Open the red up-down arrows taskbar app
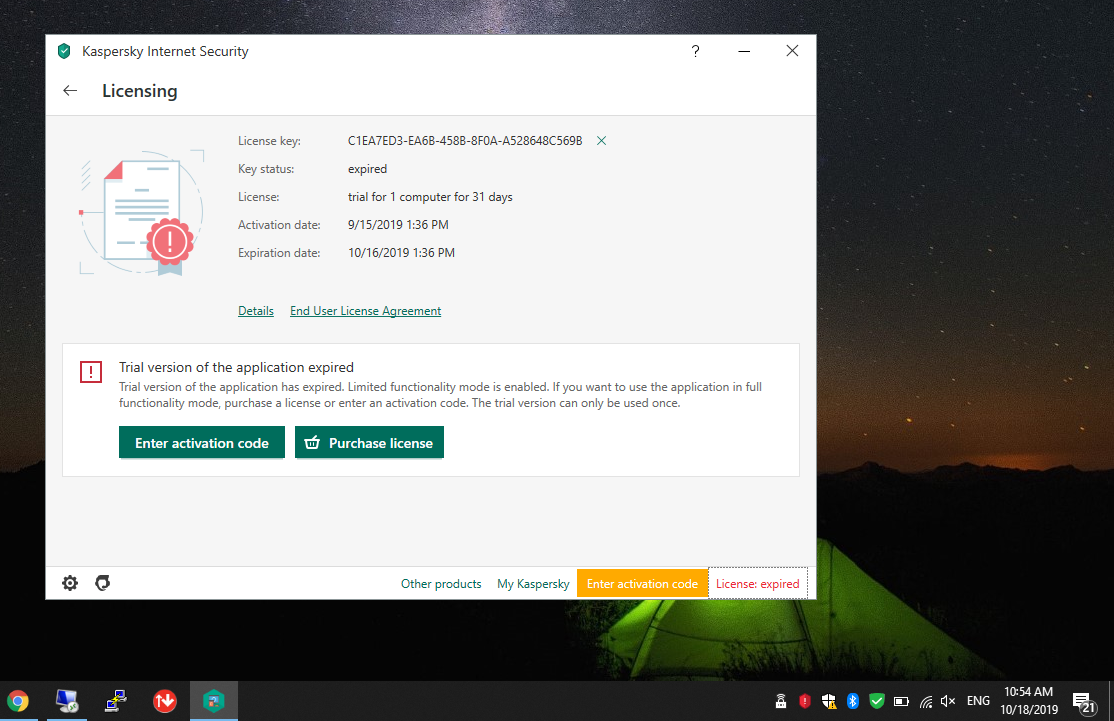 (165, 701)
